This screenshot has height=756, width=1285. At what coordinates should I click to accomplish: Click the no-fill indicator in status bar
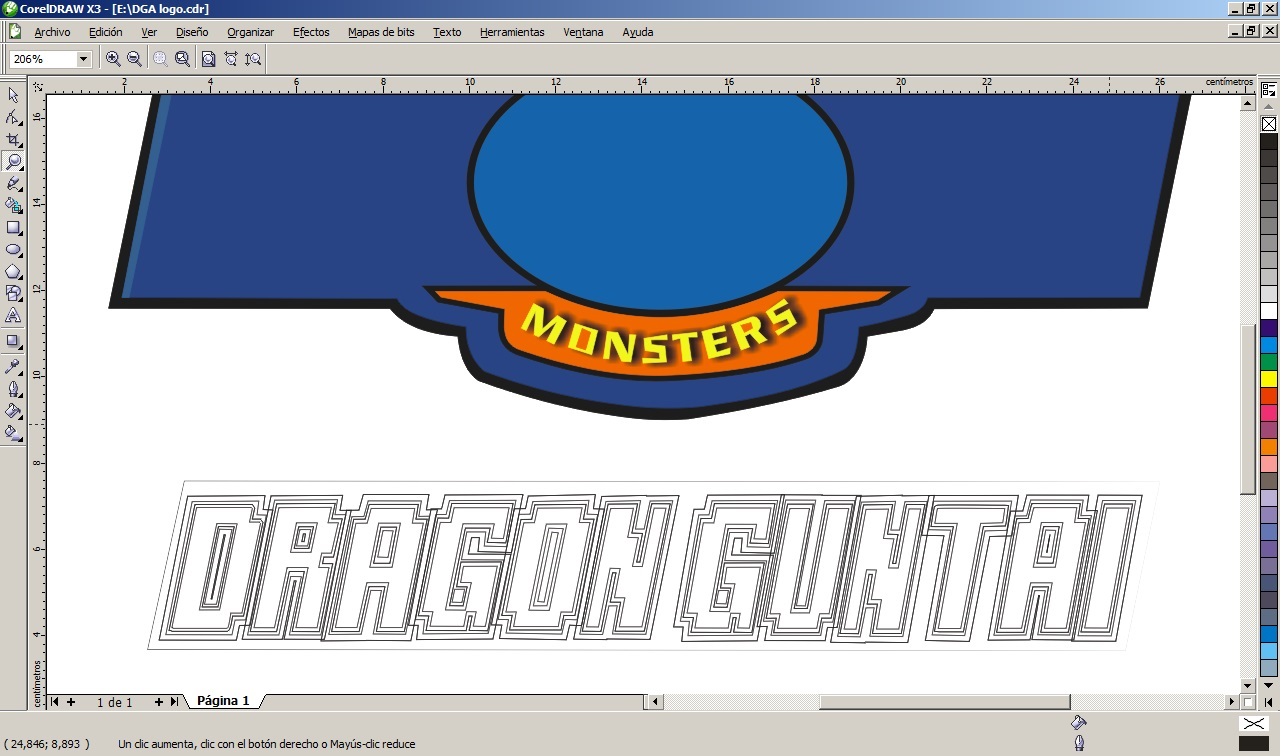[1253, 723]
